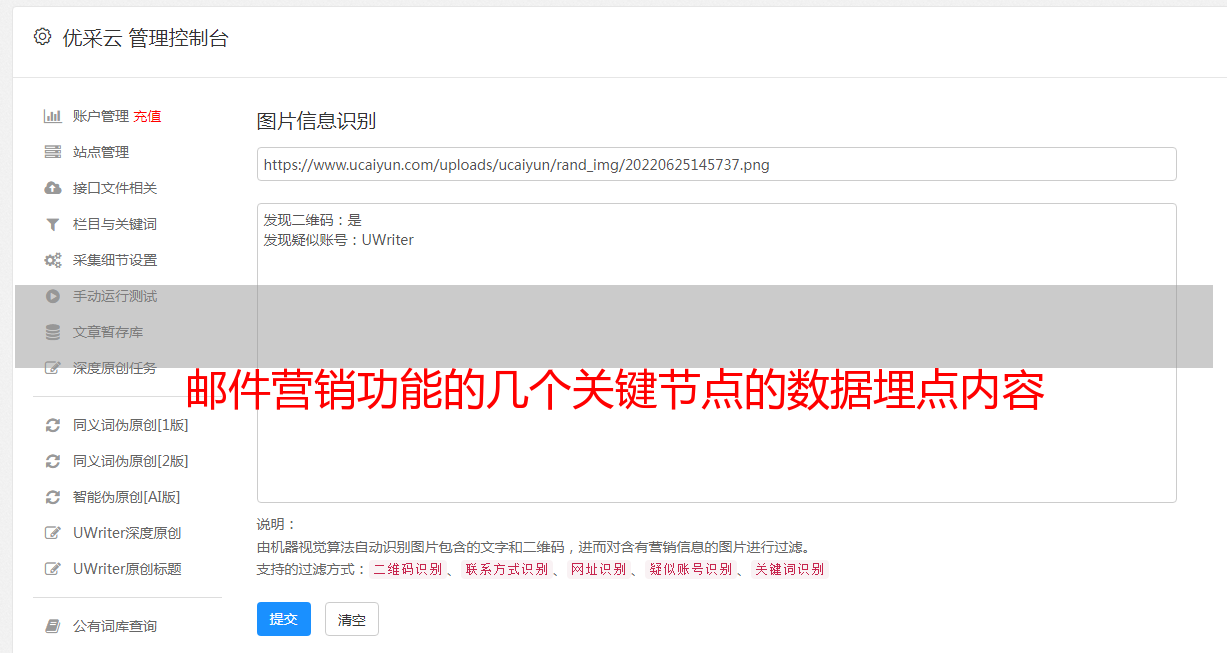Click the edit icon for UWriter原创标题

click(x=53, y=569)
